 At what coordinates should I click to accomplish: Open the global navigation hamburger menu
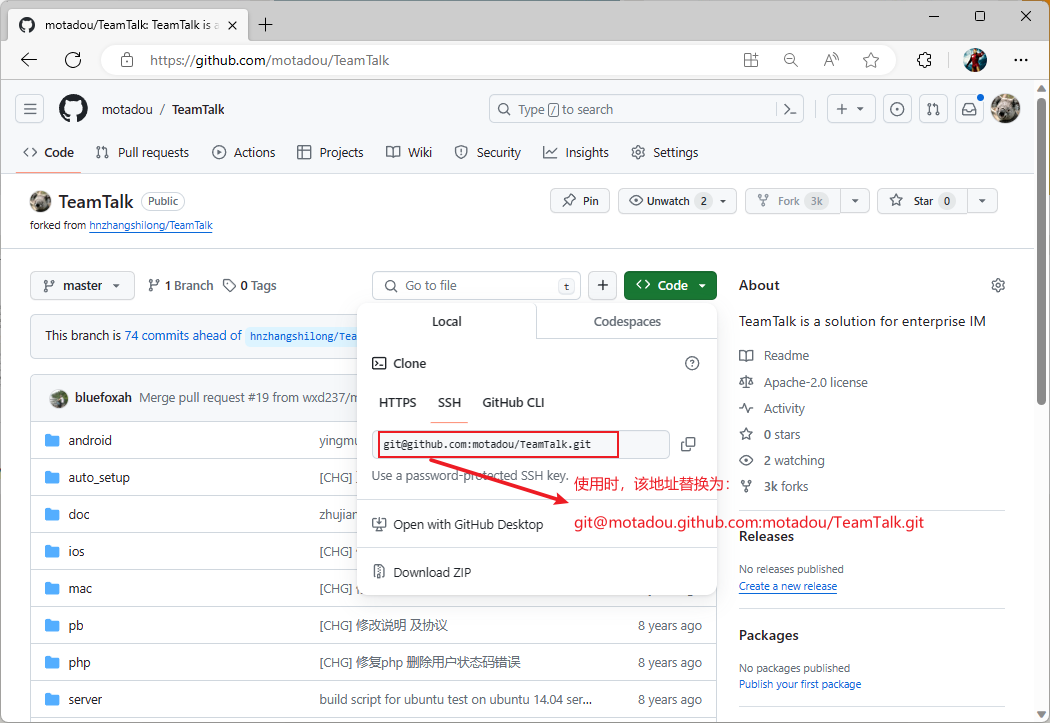[30, 110]
